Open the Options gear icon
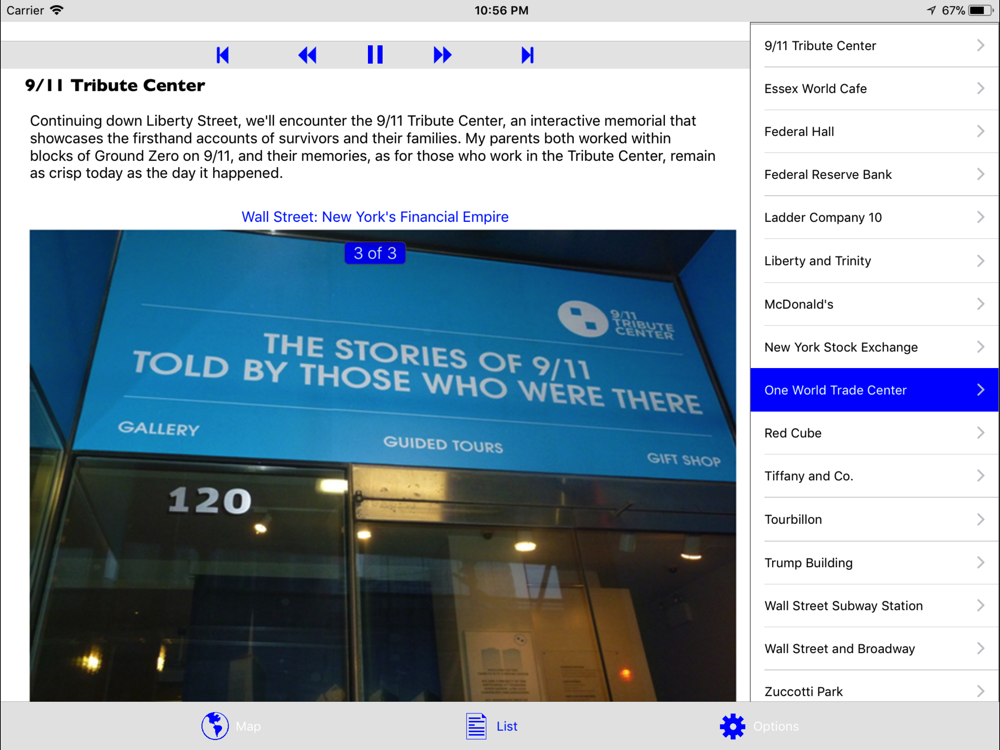This screenshot has width=1000, height=750. (x=732, y=726)
